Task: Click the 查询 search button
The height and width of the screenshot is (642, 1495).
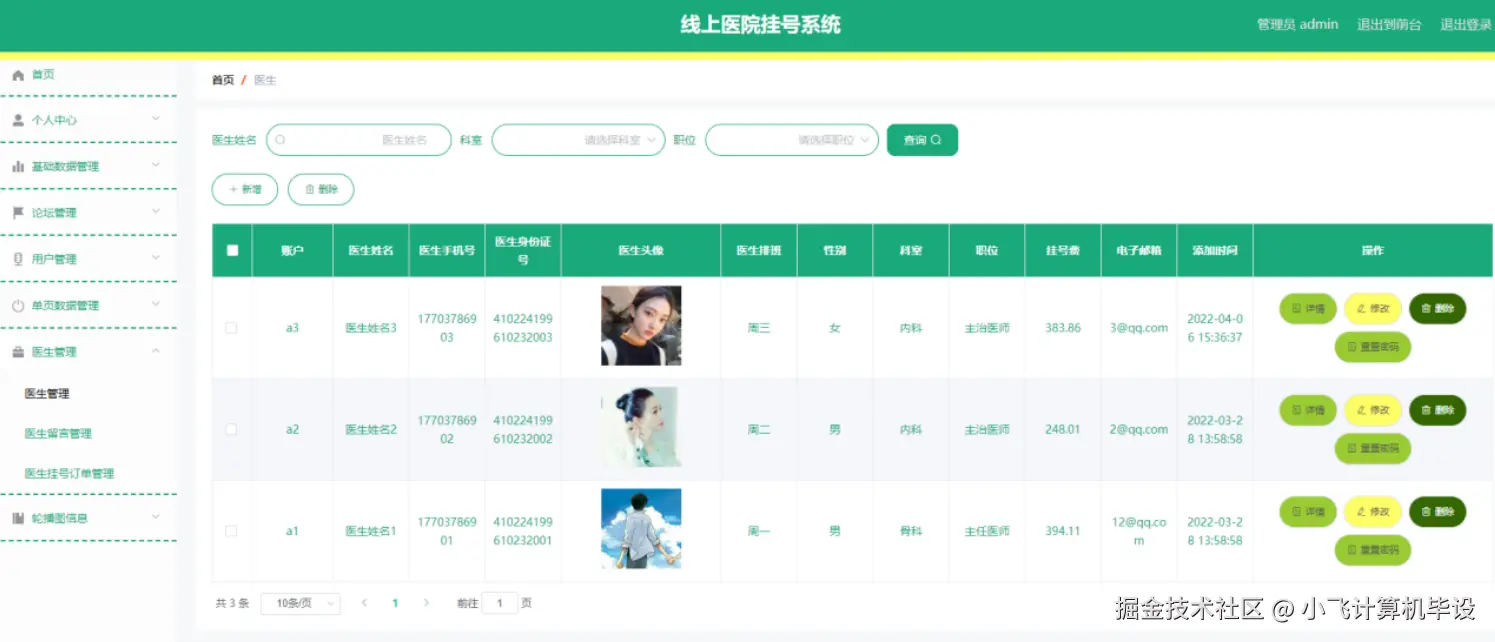Action: point(922,140)
